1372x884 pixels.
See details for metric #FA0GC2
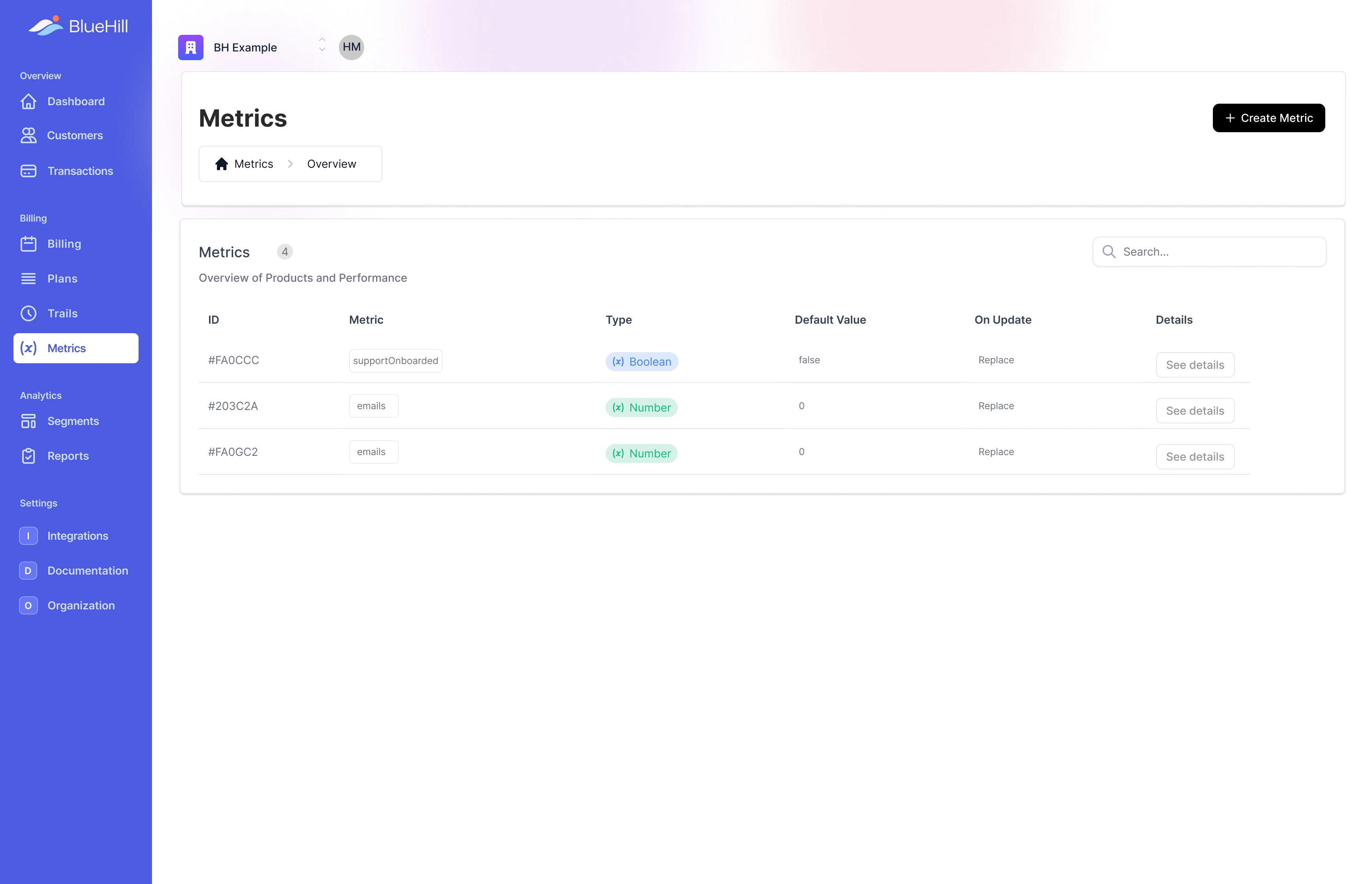(1195, 457)
